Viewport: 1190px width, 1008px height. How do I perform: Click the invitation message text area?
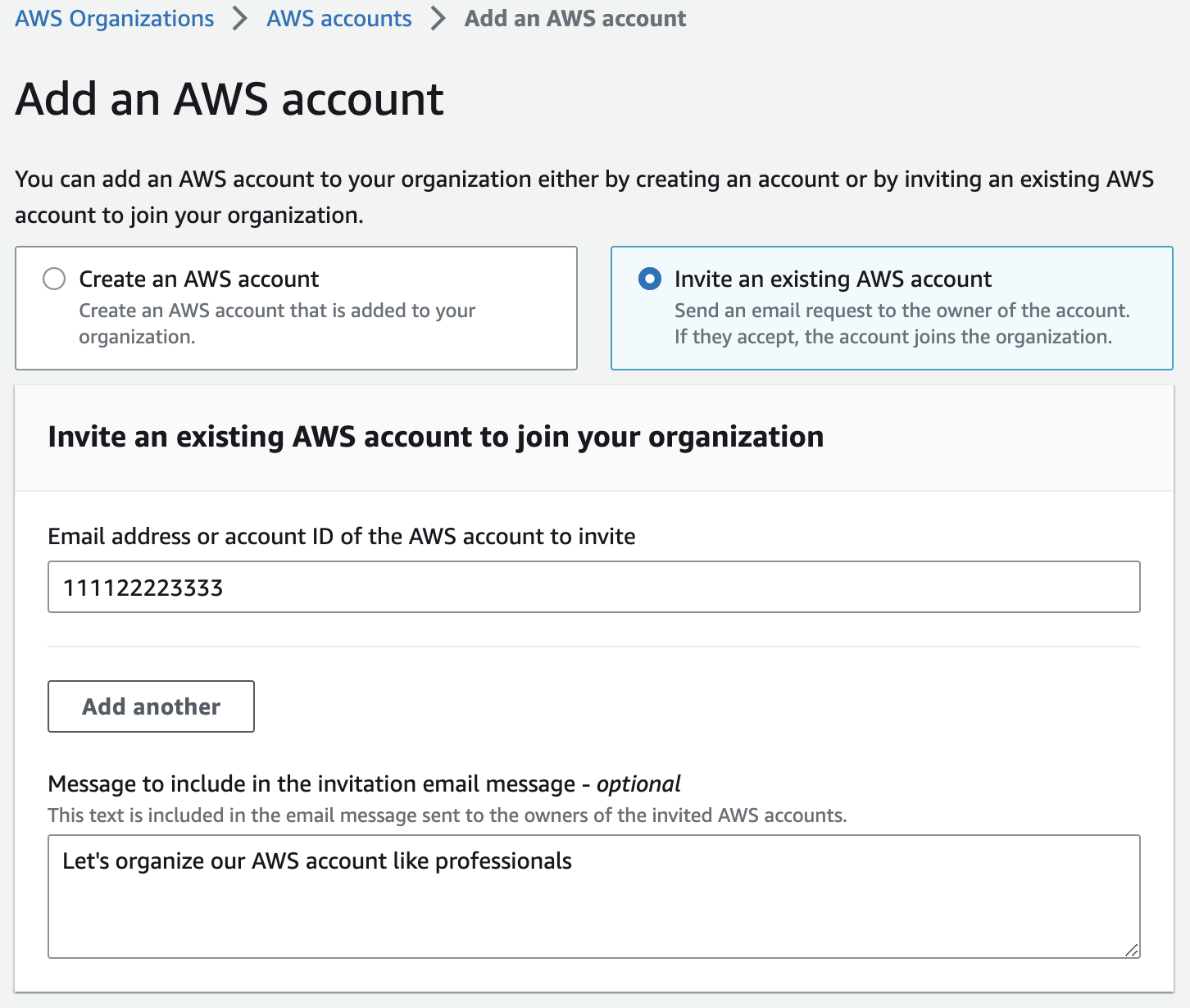point(594,897)
